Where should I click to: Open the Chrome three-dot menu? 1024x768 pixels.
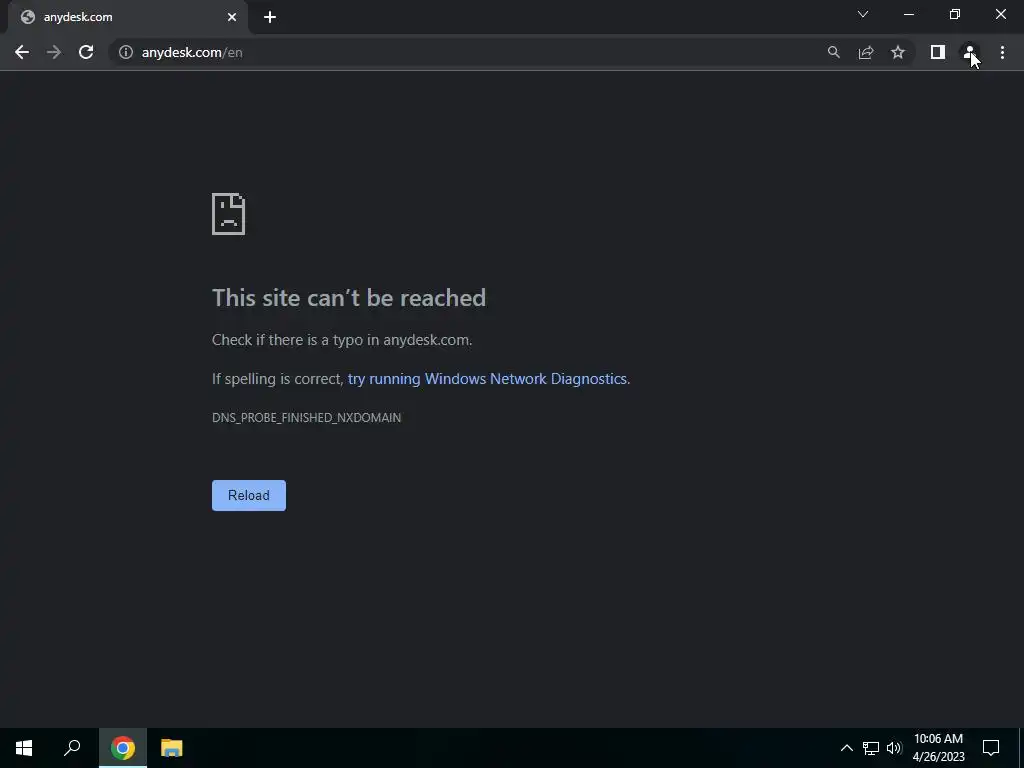[1002, 52]
